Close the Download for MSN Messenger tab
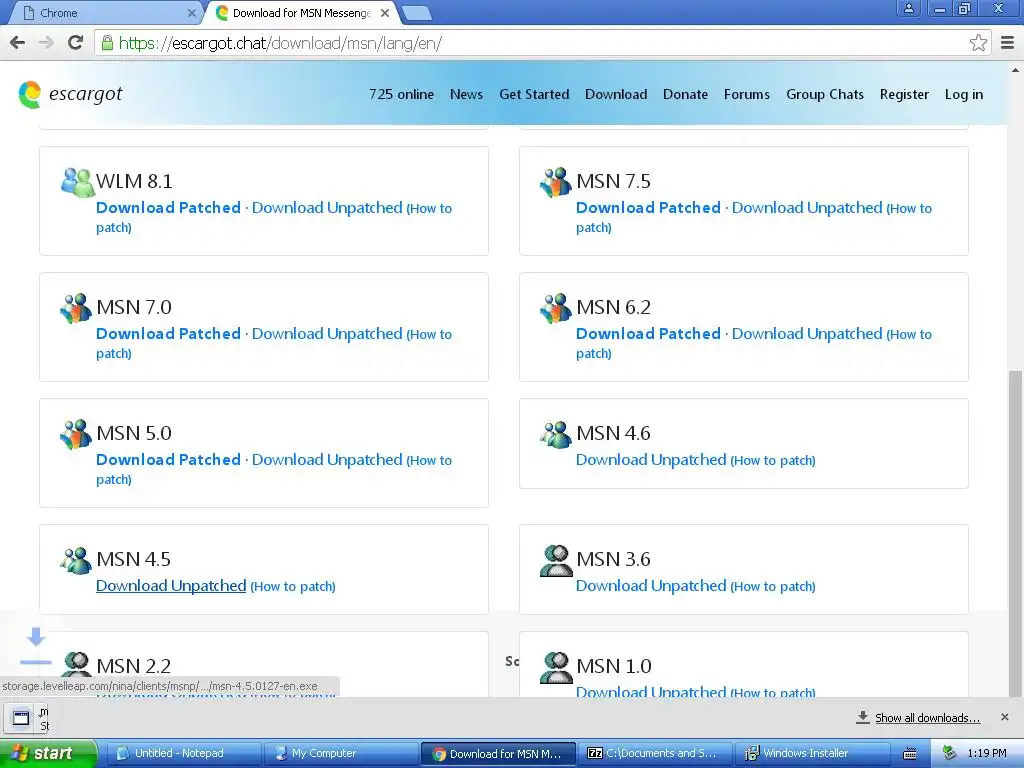 pos(385,13)
